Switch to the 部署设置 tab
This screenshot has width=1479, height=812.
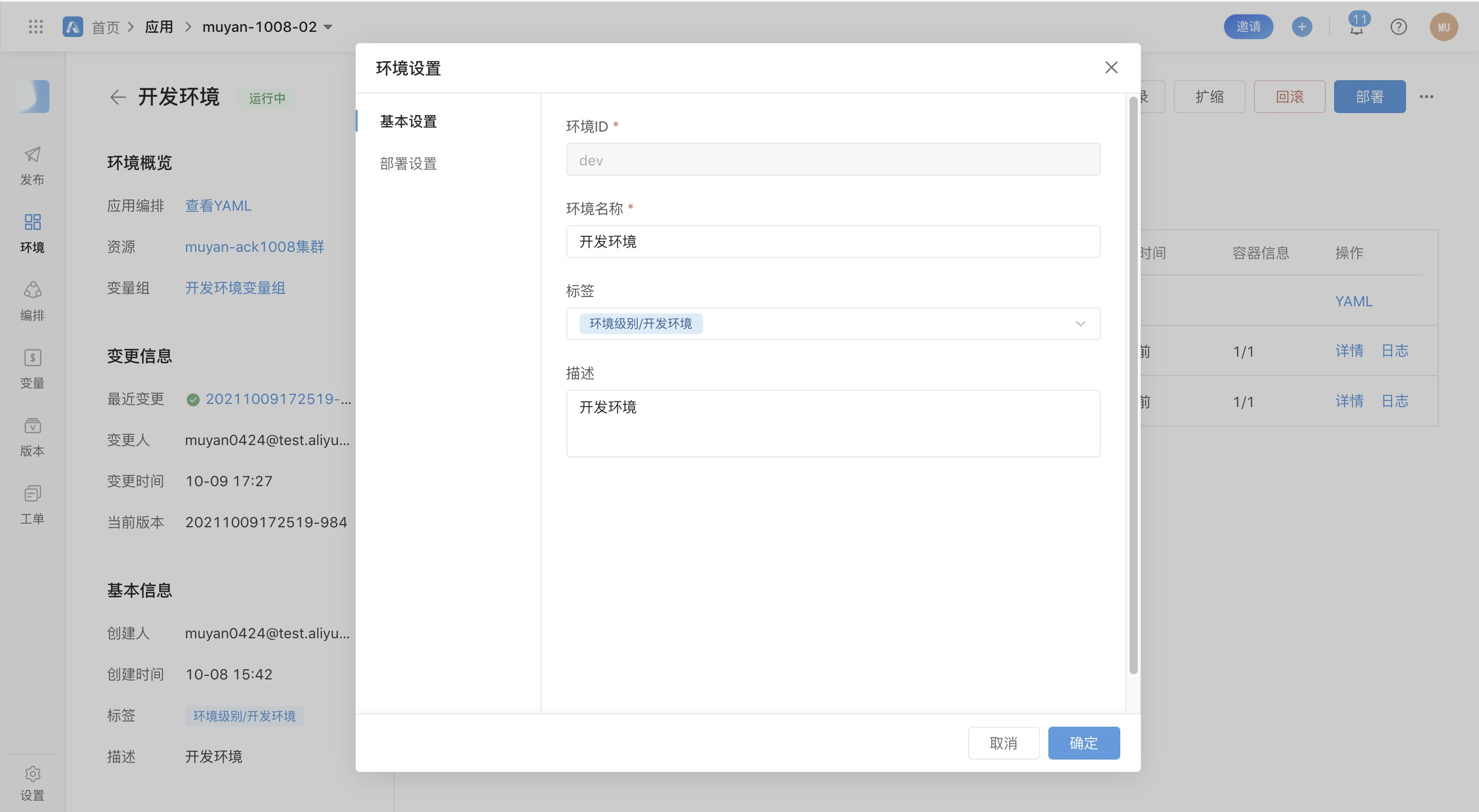coord(408,163)
